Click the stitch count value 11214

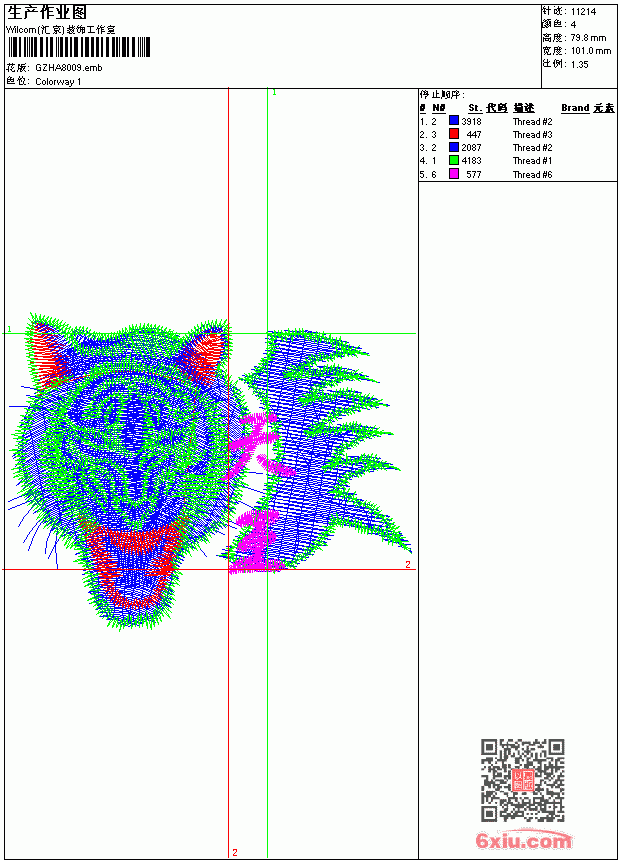pyautogui.click(x=583, y=12)
